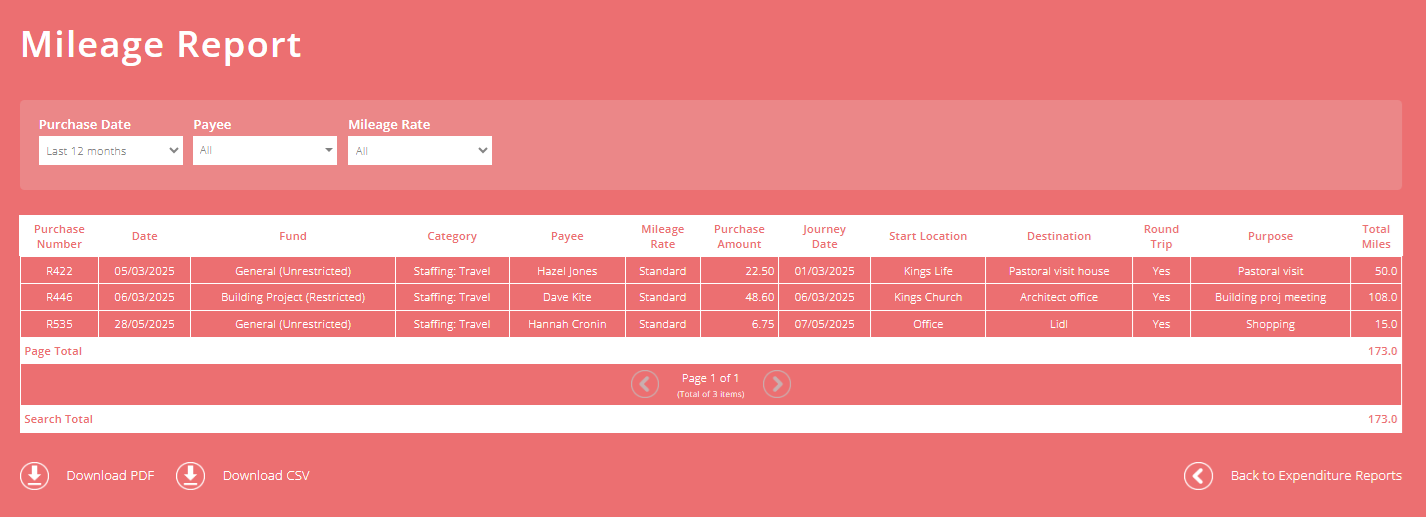Click total miles 15.0
Viewport: 1426px width, 517px height.
1385,325
